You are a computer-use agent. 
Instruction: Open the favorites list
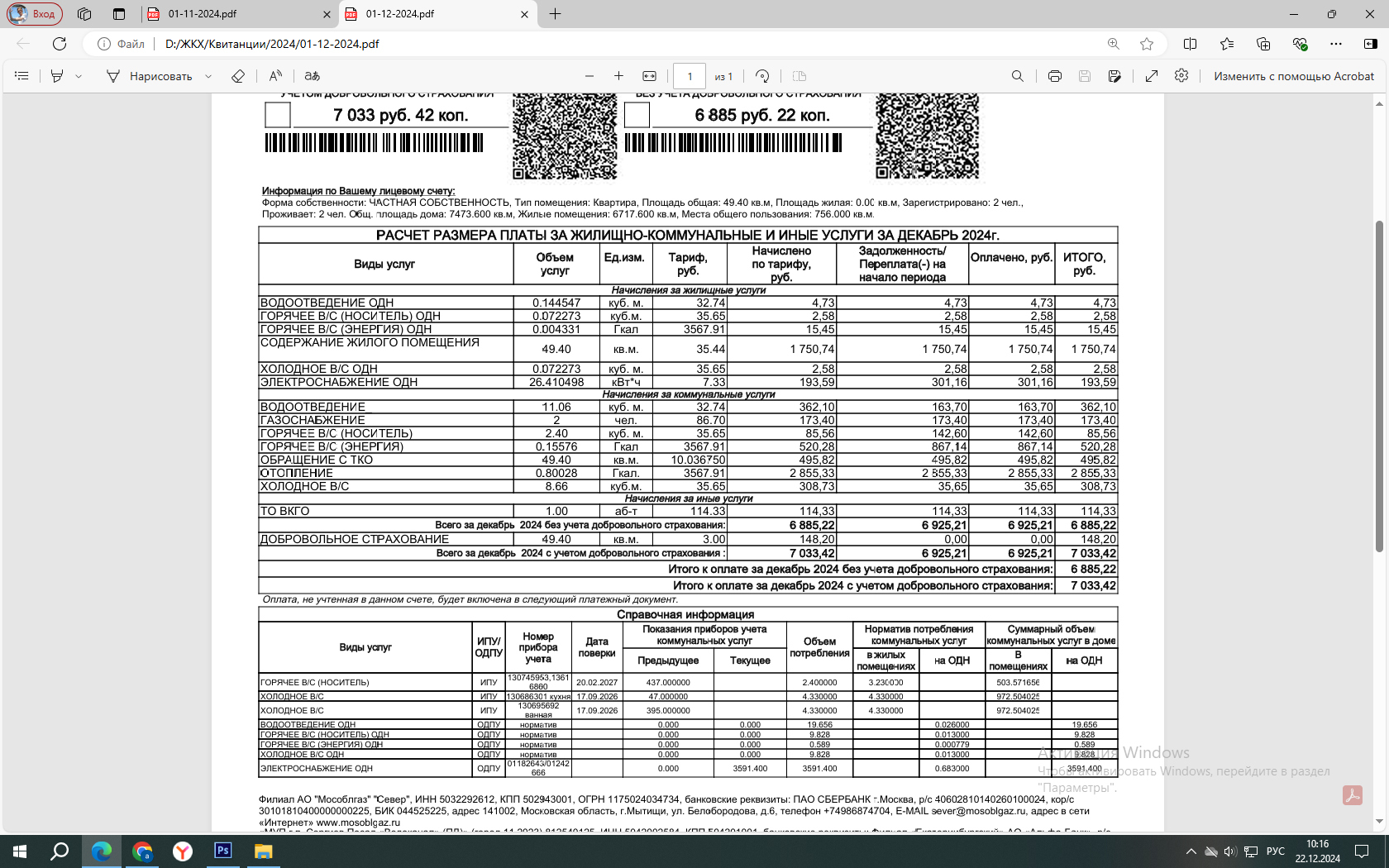tap(1227, 44)
